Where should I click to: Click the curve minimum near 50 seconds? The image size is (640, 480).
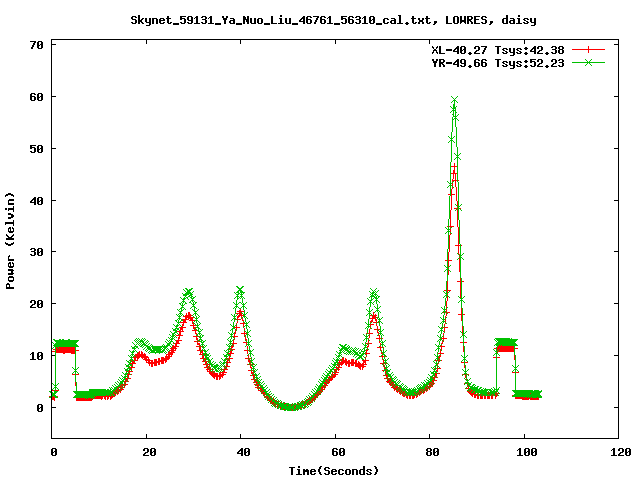291,407
